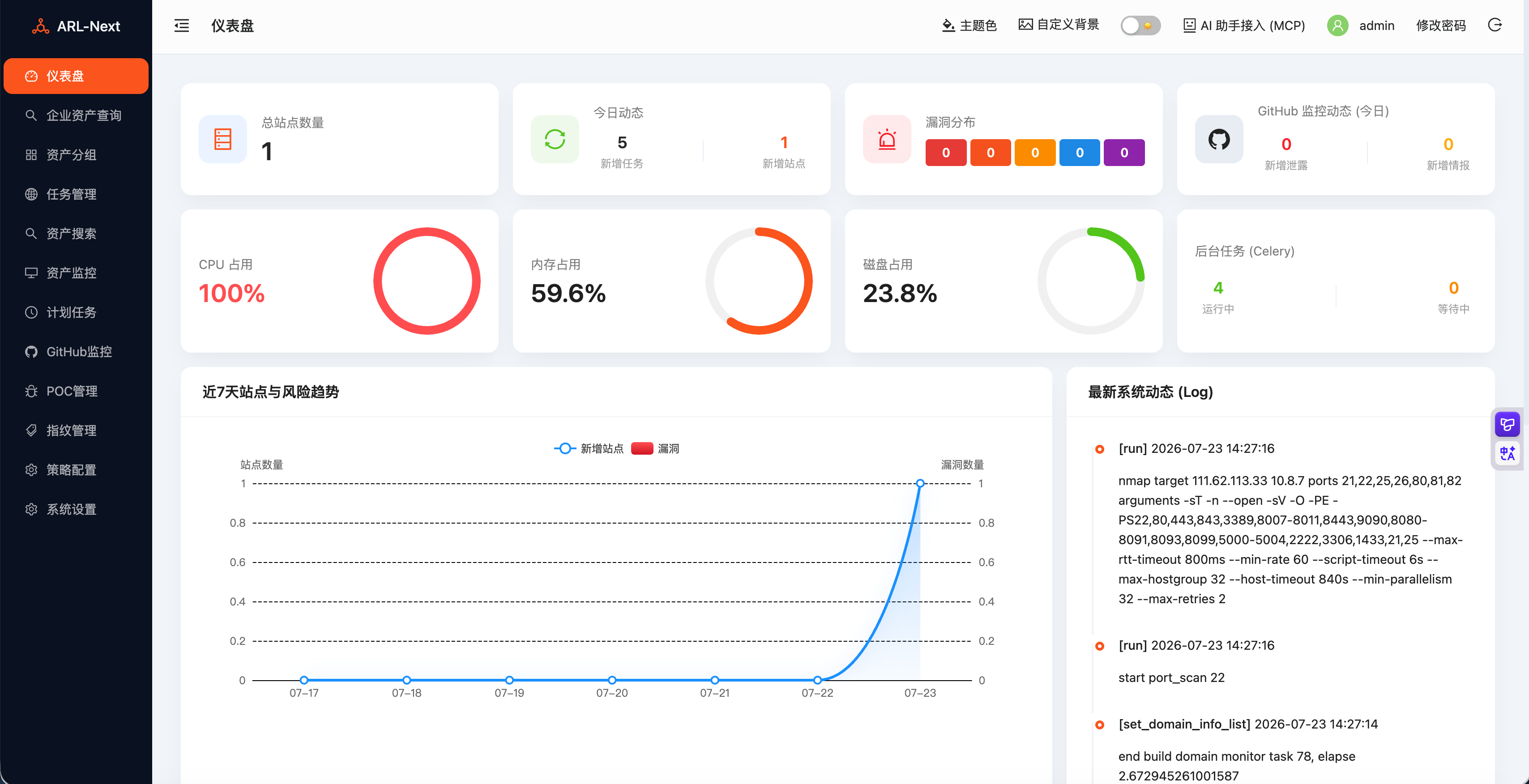
Task: Open 任务管理 menu item
Action: point(76,194)
